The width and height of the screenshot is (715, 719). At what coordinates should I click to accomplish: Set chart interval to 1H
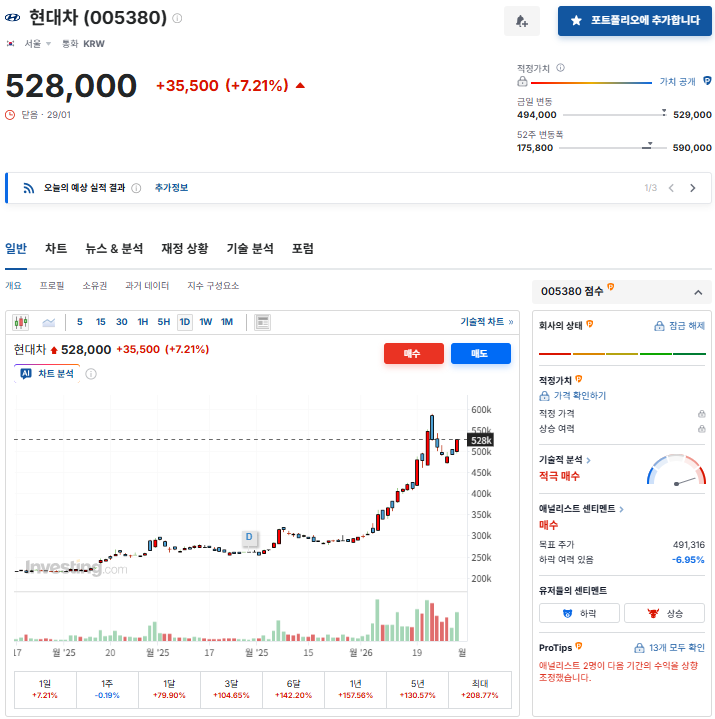pyautogui.click(x=143, y=322)
